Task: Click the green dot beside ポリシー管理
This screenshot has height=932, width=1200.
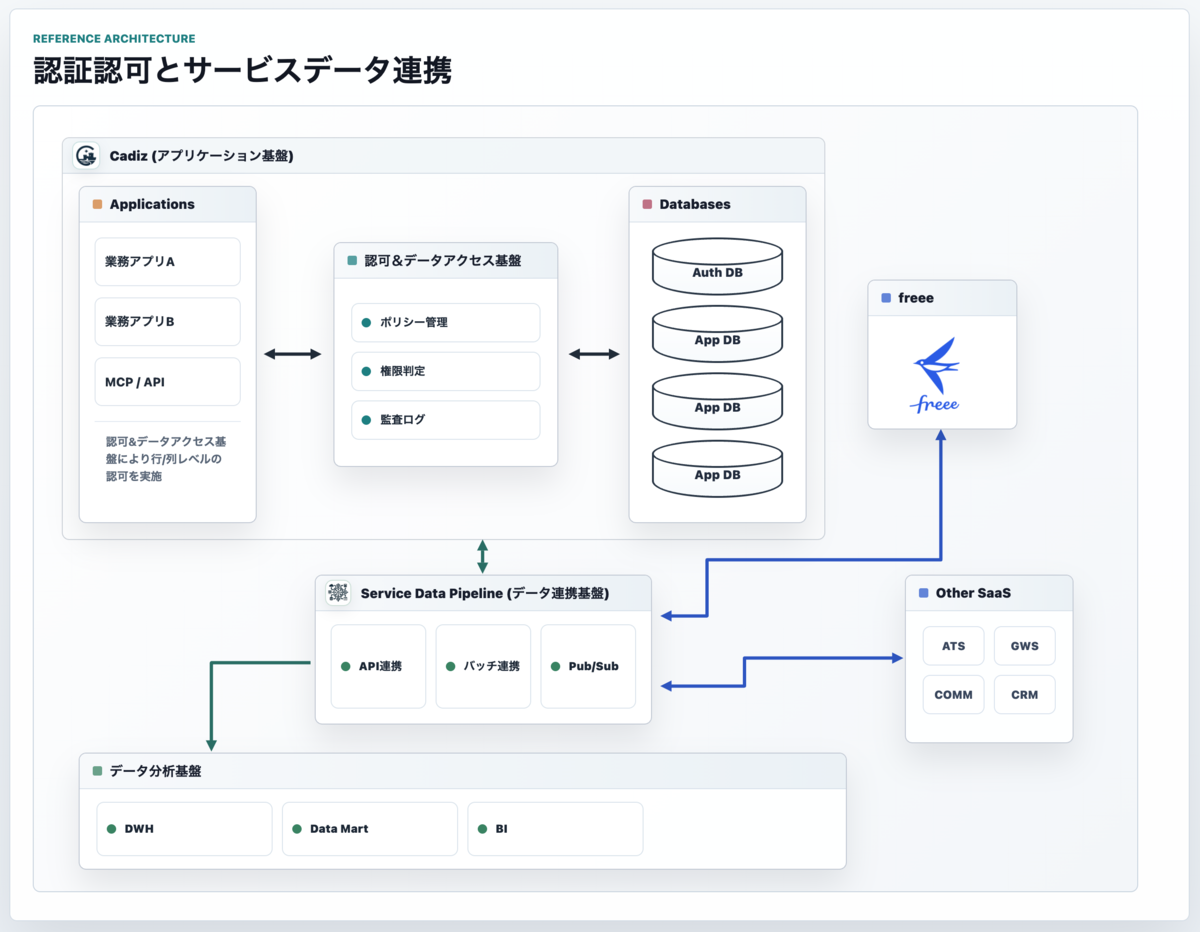Action: (366, 323)
